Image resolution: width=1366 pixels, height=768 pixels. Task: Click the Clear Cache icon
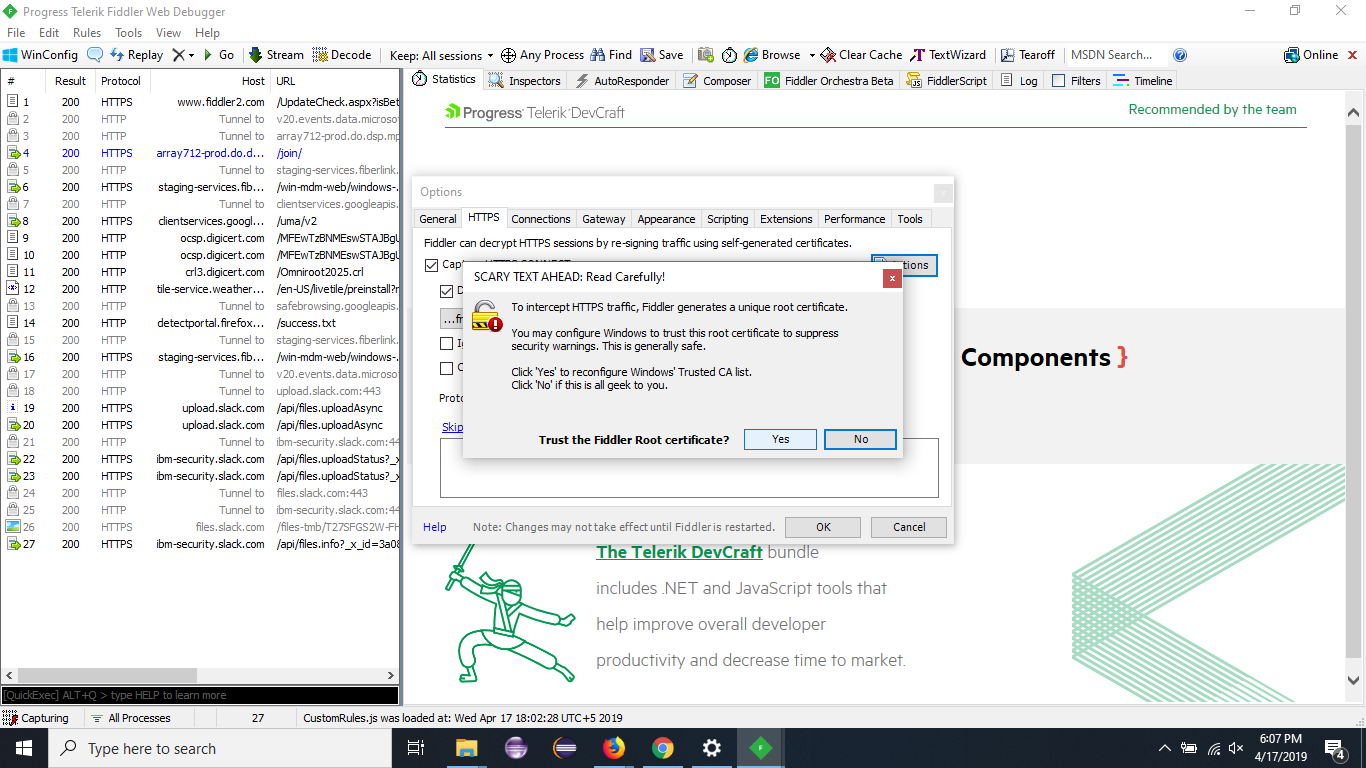coord(828,55)
